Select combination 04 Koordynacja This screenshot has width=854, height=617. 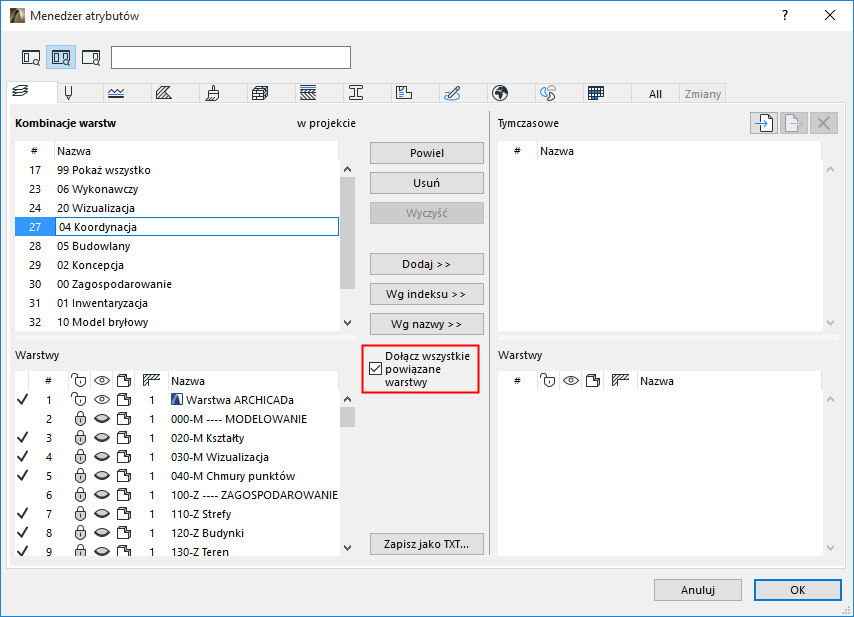point(177,227)
